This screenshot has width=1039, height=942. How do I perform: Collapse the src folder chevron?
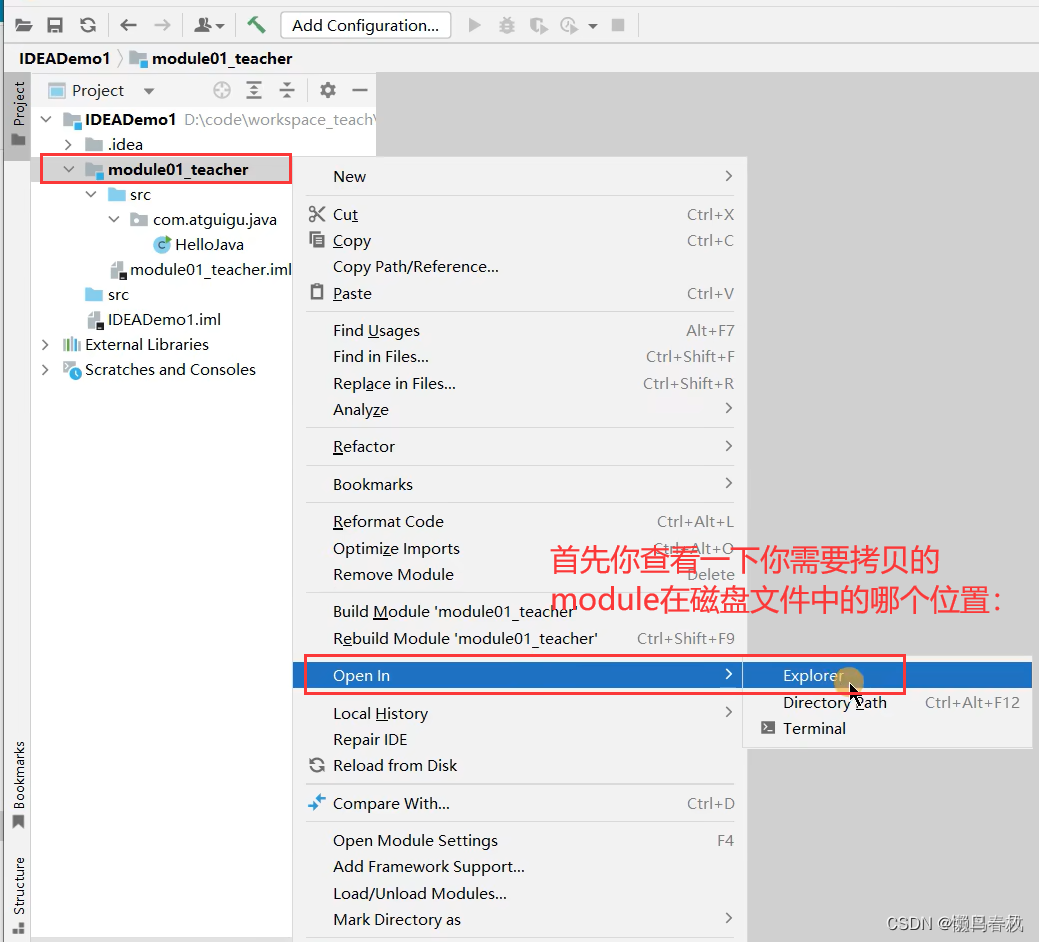pos(91,194)
